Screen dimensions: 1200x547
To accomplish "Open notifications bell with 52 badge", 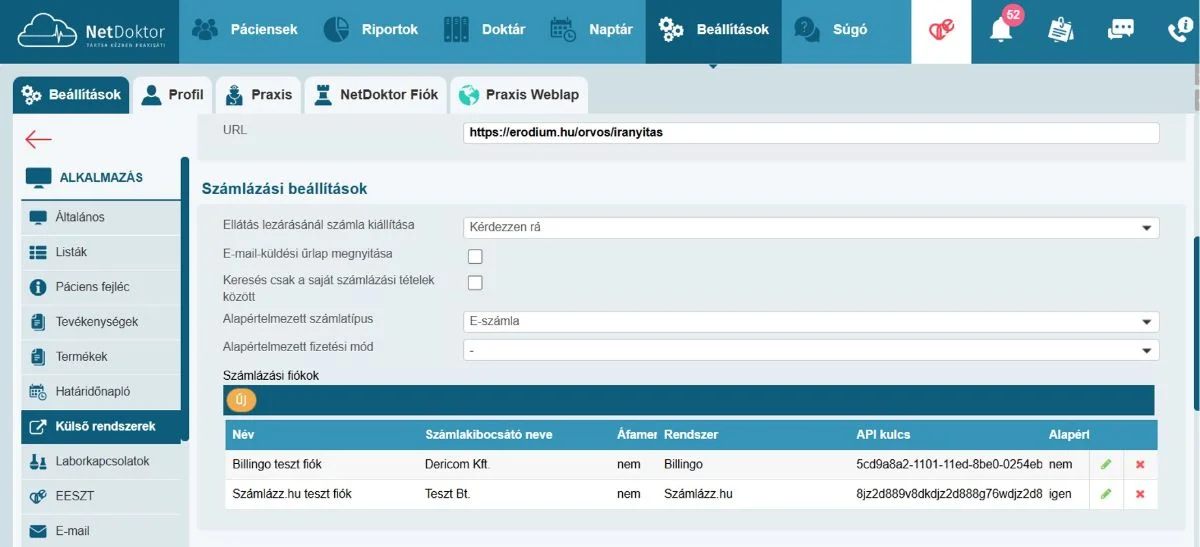I will coord(1000,29).
